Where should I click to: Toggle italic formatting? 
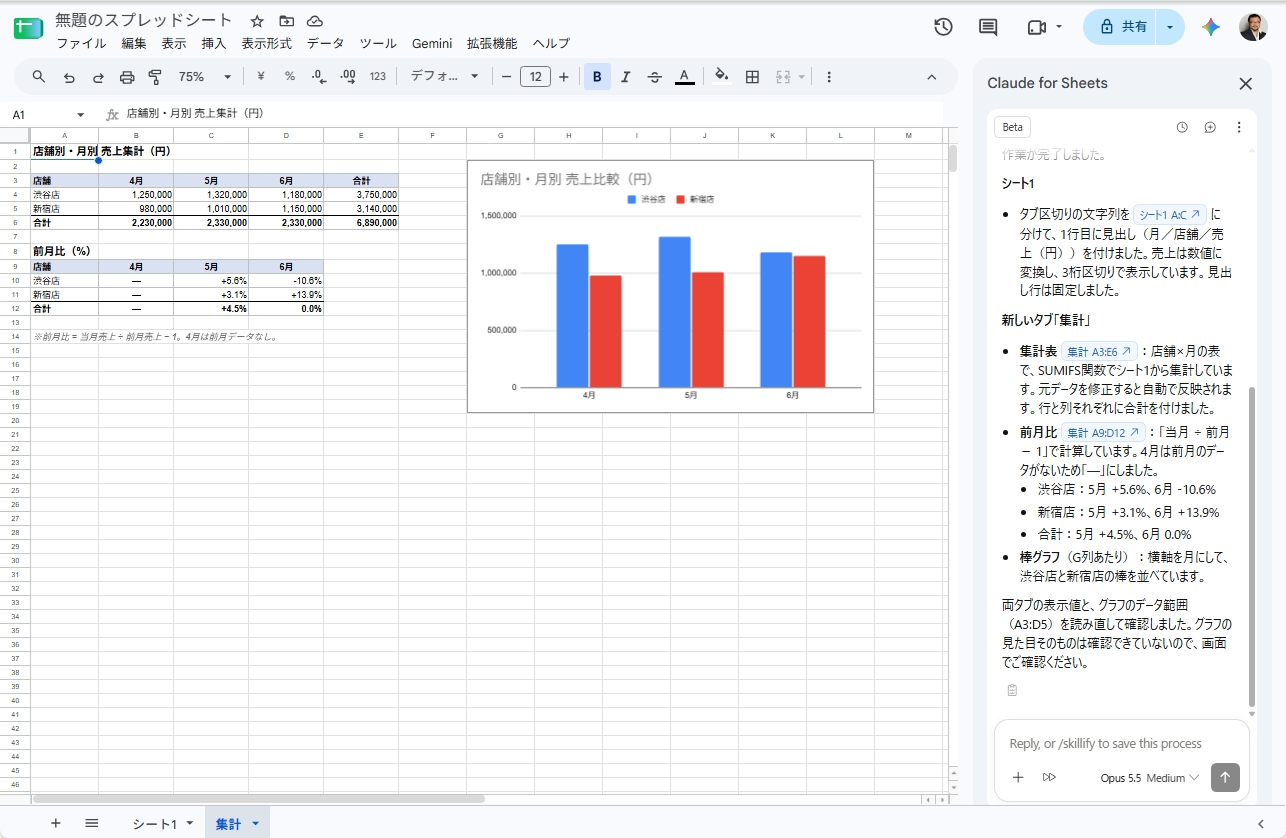click(x=626, y=77)
